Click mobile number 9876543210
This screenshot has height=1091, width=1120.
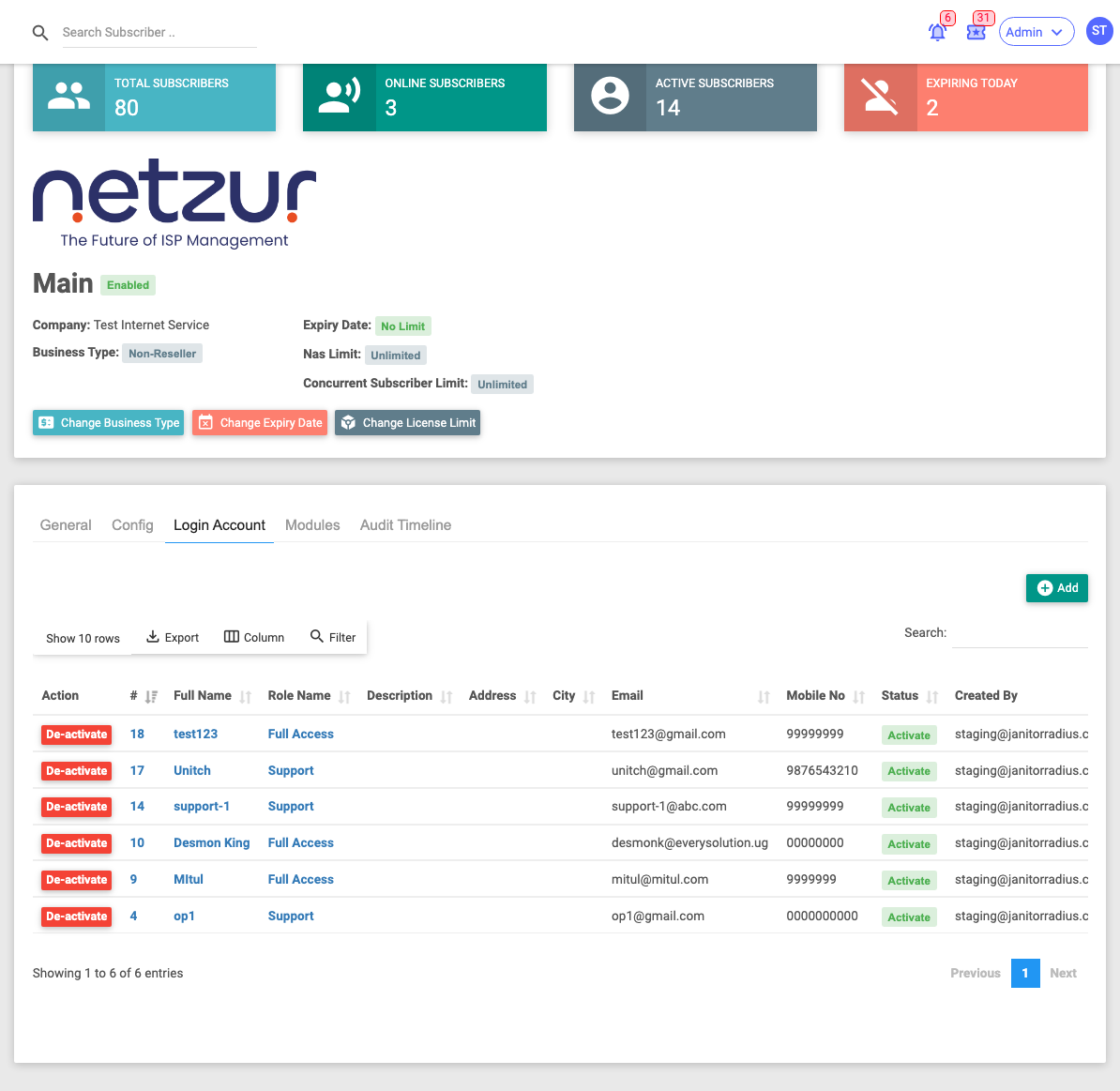tap(822, 771)
